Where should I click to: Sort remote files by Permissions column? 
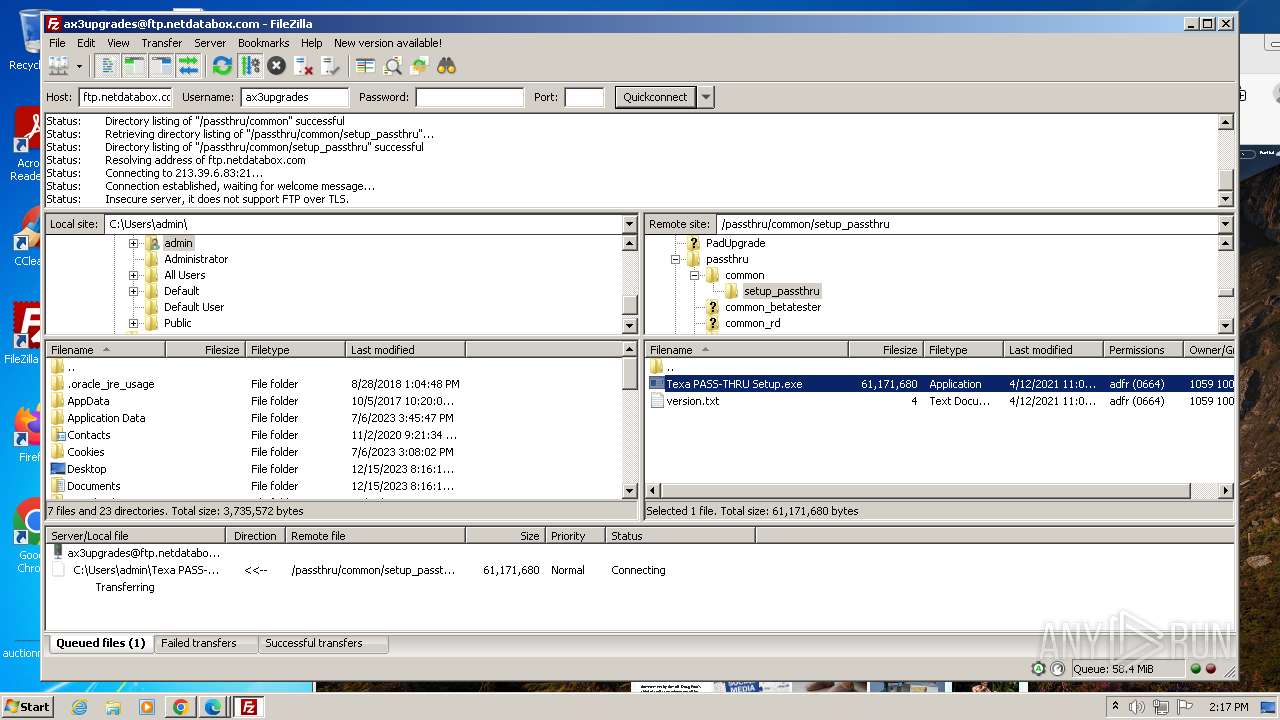tap(1144, 350)
